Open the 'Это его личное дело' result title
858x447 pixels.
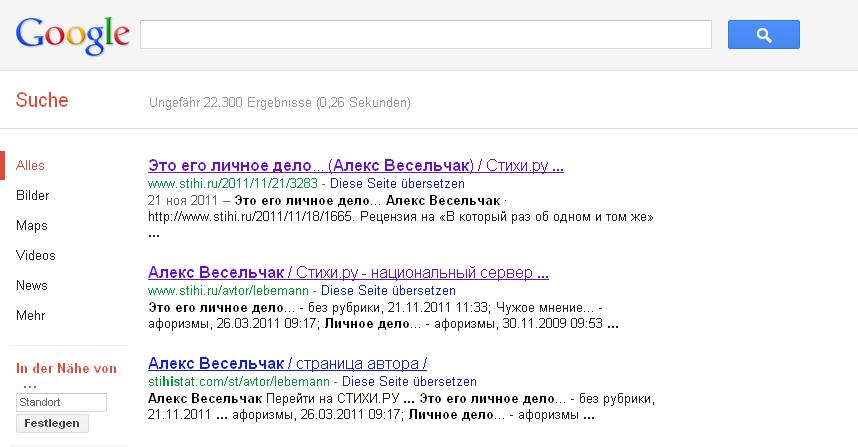(x=356, y=165)
